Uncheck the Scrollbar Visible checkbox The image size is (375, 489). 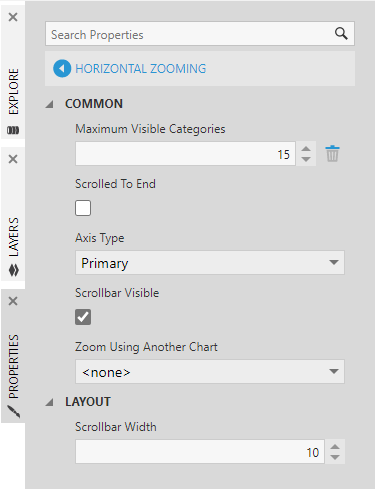pos(83,317)
